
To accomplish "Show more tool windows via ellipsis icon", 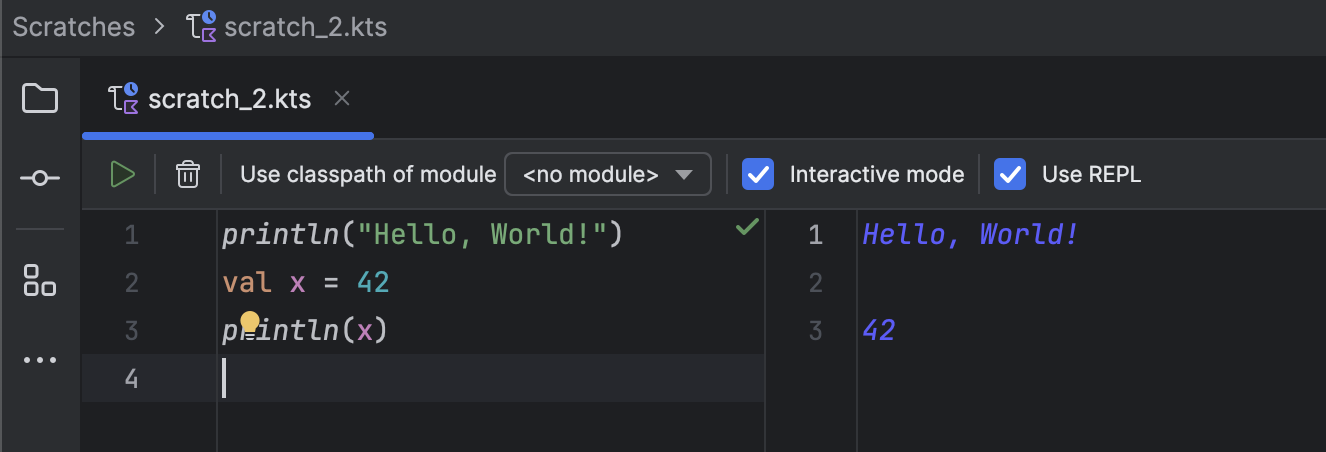I will (40, 360).
